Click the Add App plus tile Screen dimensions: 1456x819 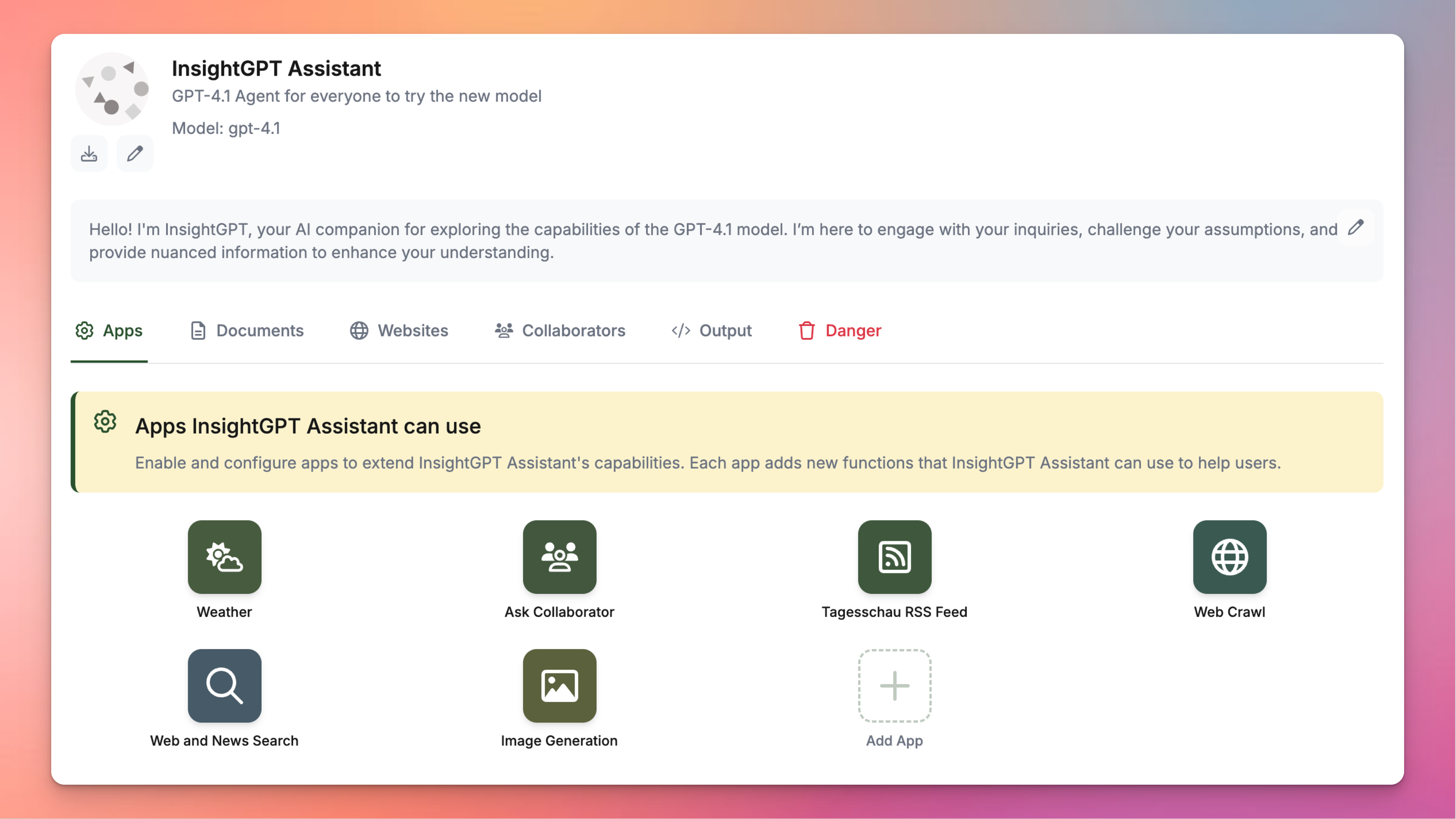(x=894, y=685)
